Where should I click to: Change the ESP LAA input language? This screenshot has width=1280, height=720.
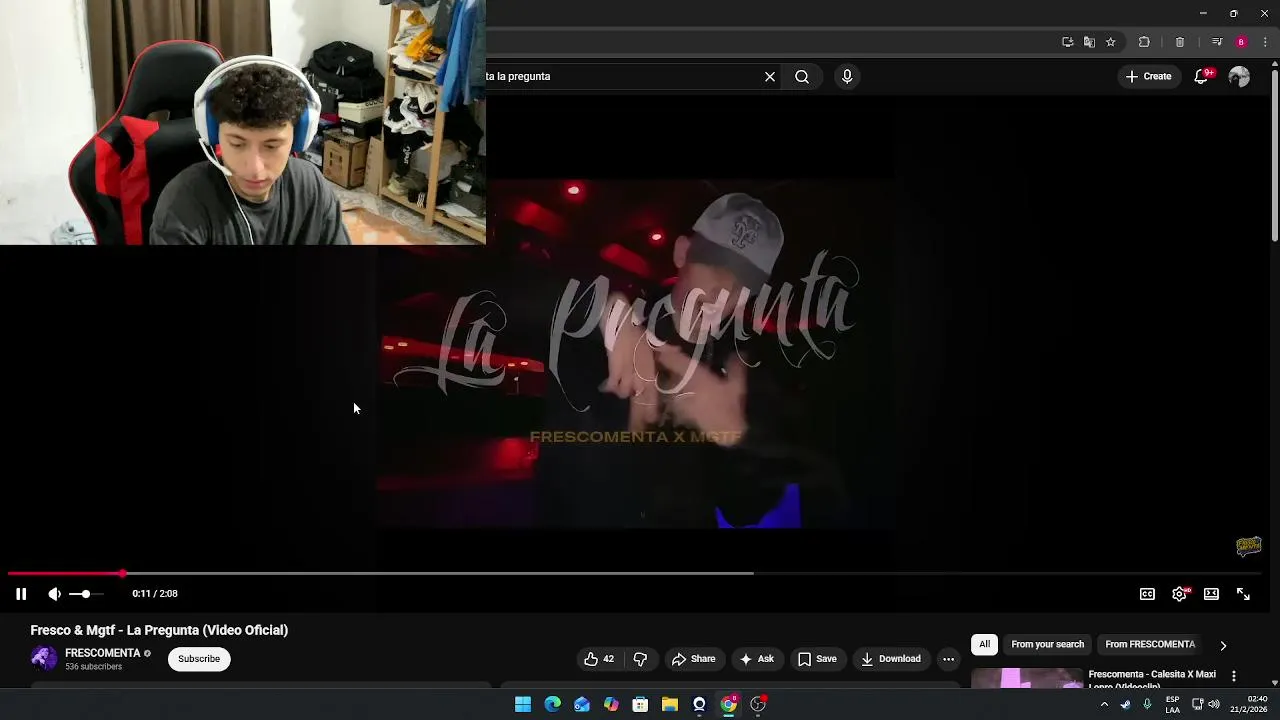1172,704
